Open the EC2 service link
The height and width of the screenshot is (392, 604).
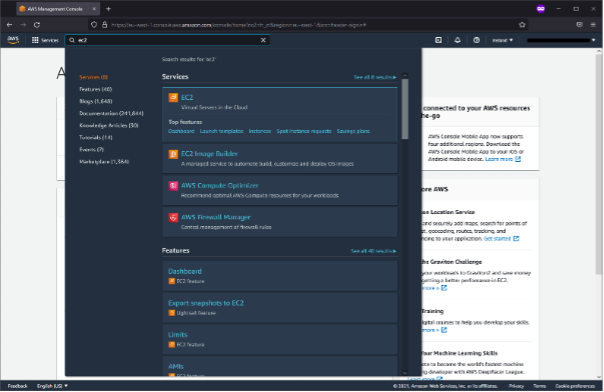187,97
